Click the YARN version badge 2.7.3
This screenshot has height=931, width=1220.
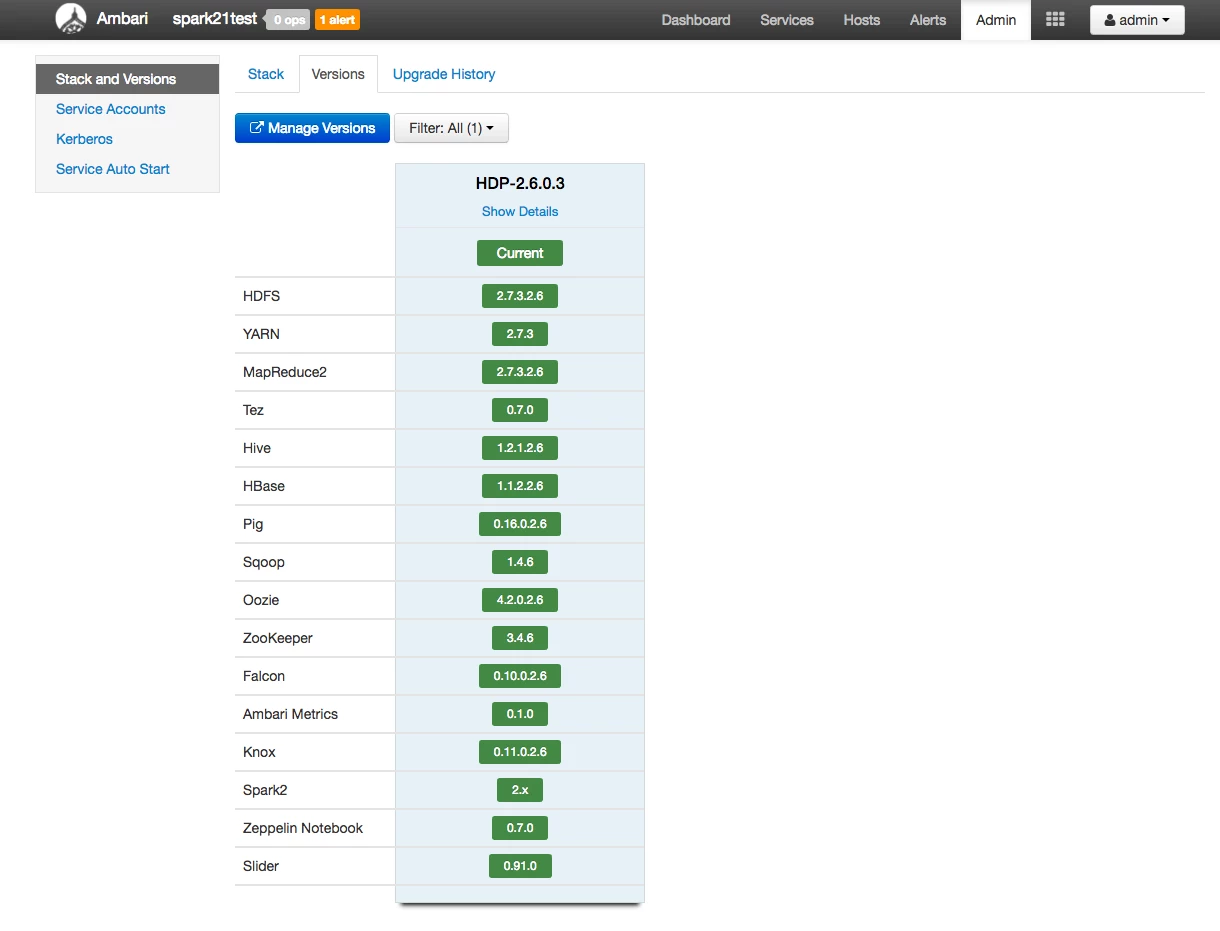click(520, 334)
